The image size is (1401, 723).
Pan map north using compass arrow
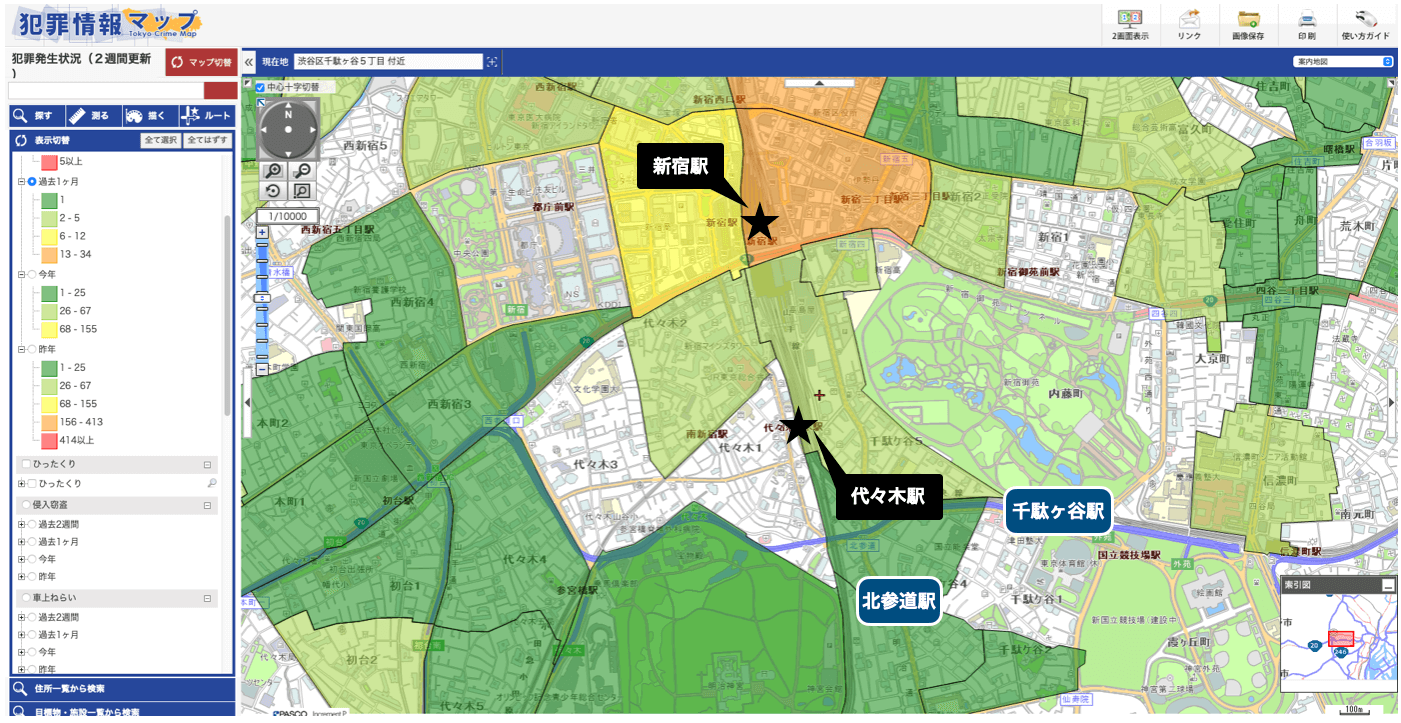(288, 103)
